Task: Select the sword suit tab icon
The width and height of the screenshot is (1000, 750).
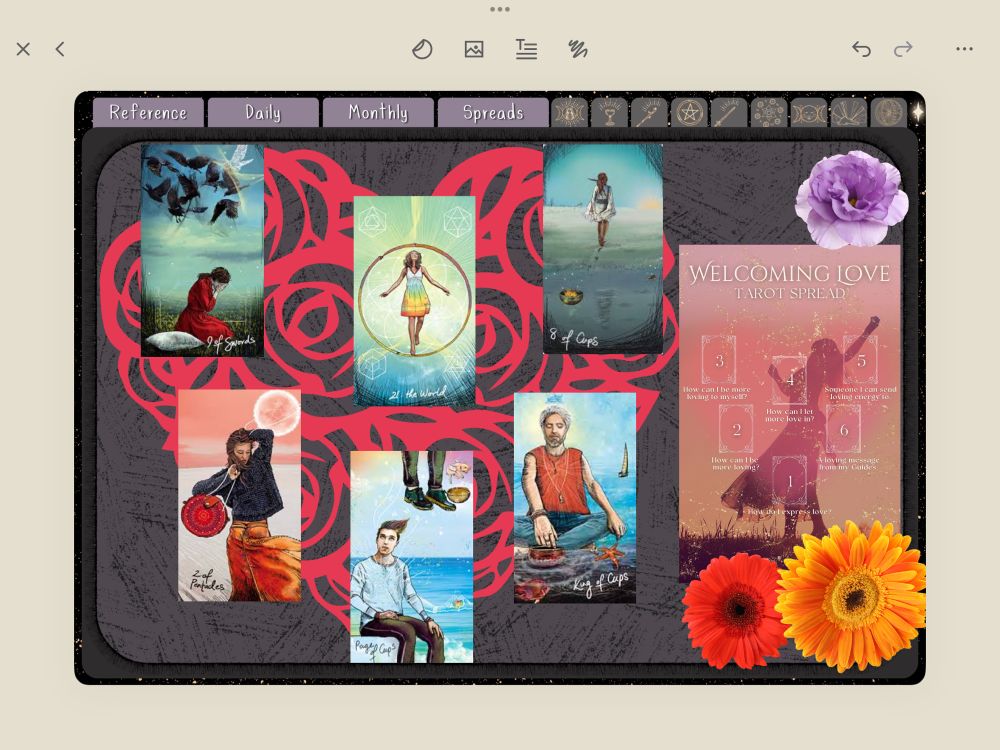Action: click(x=728, y=112)
